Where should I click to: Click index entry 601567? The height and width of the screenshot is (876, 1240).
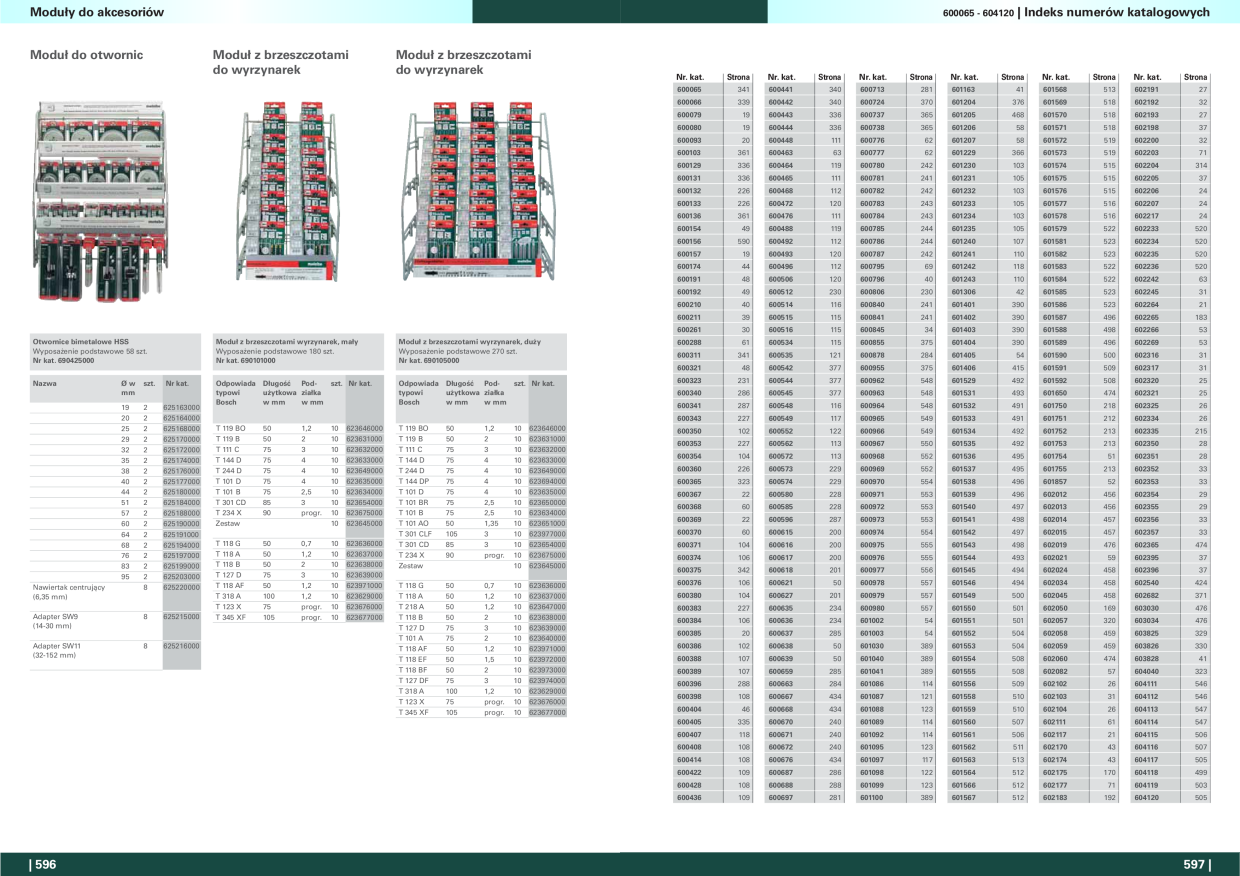pyautogui.click(x=964, y=798)
